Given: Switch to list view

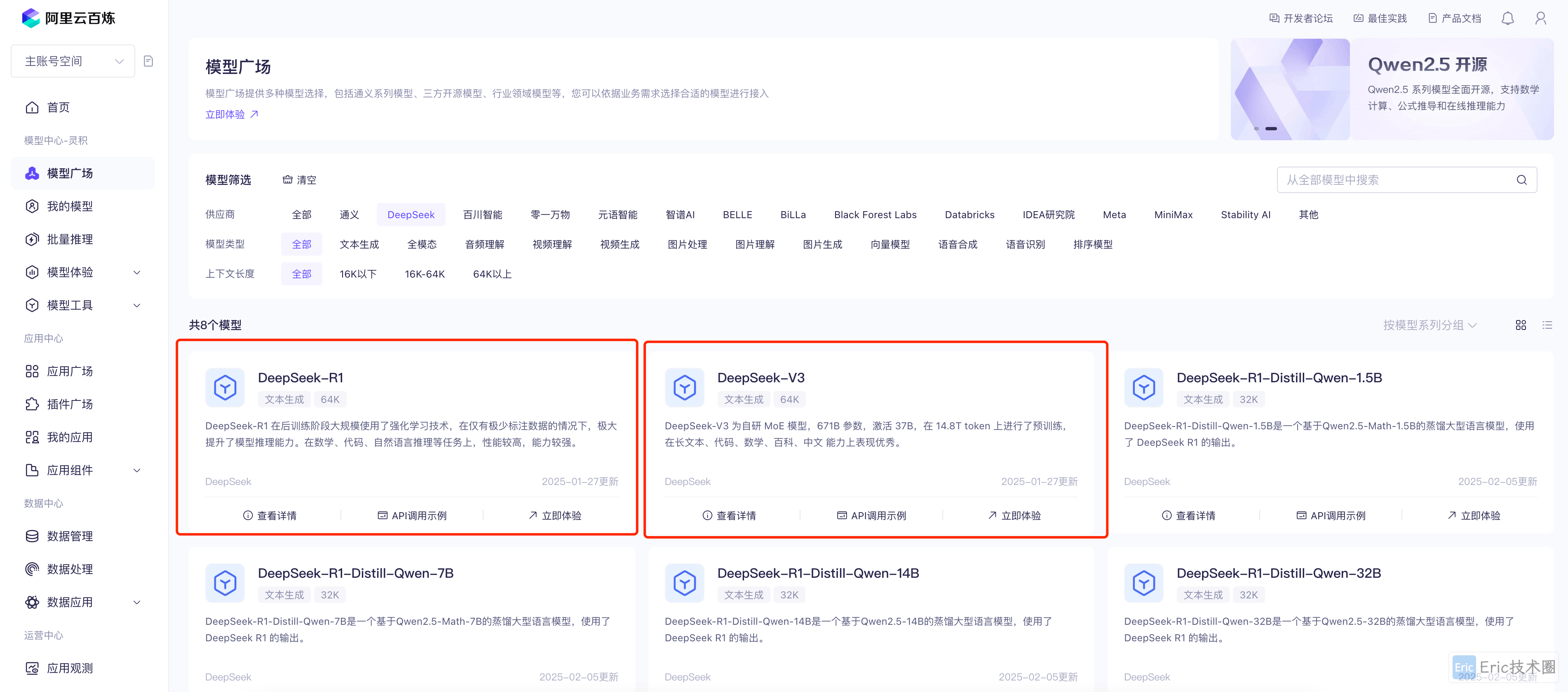Looking at the screenshot, I should (x=1547, y=325).
